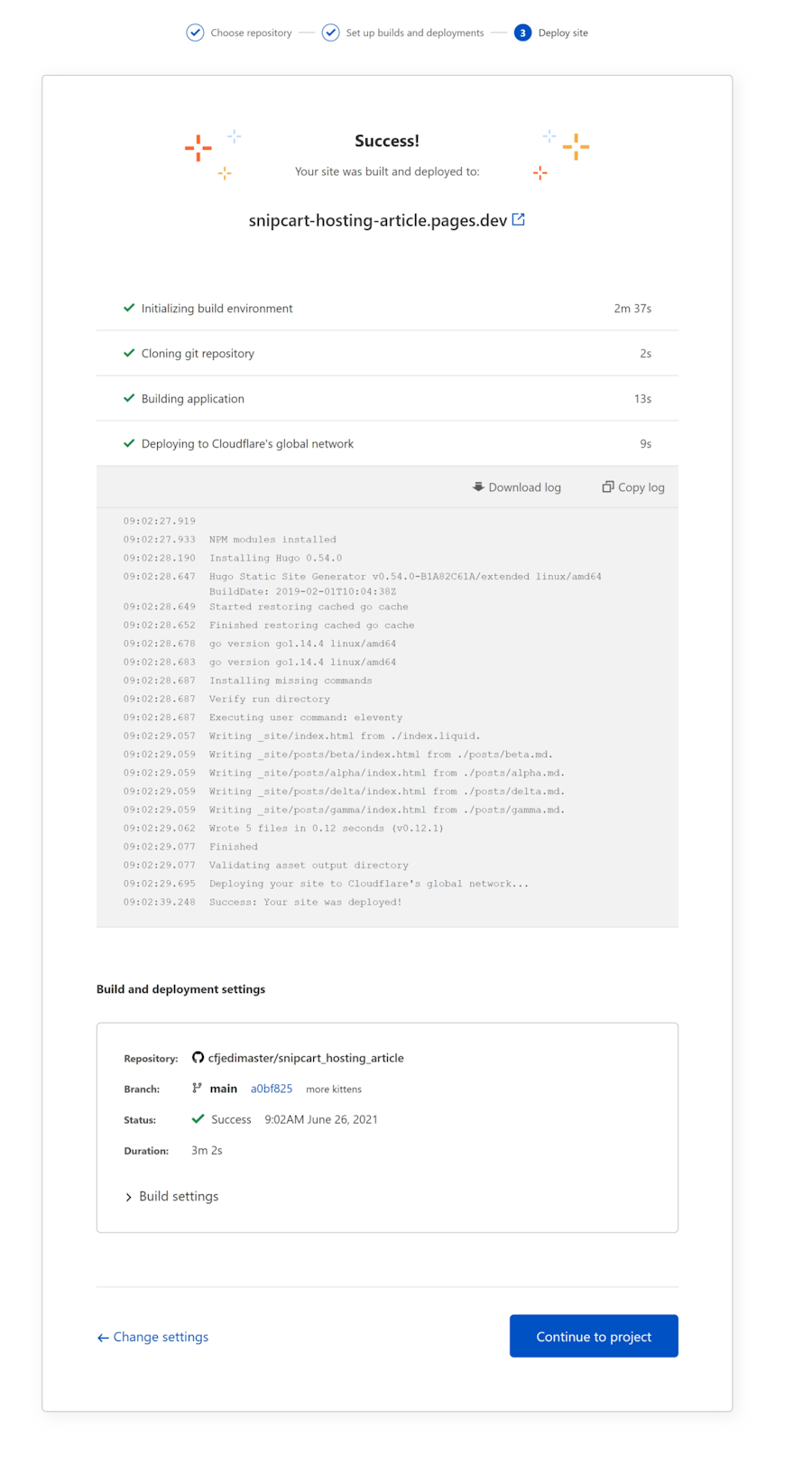
Task: Select Set up builds and deployments step
Action: (x=402, y=32)
